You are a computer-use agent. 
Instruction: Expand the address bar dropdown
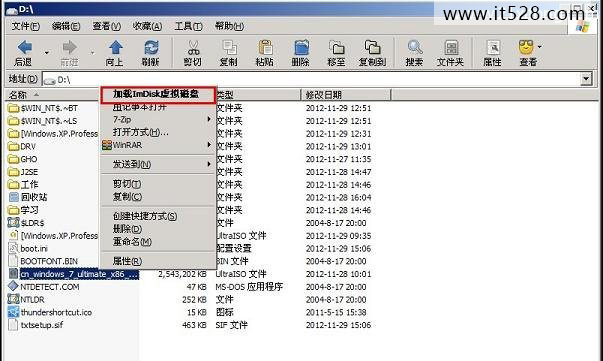(586, 79)
